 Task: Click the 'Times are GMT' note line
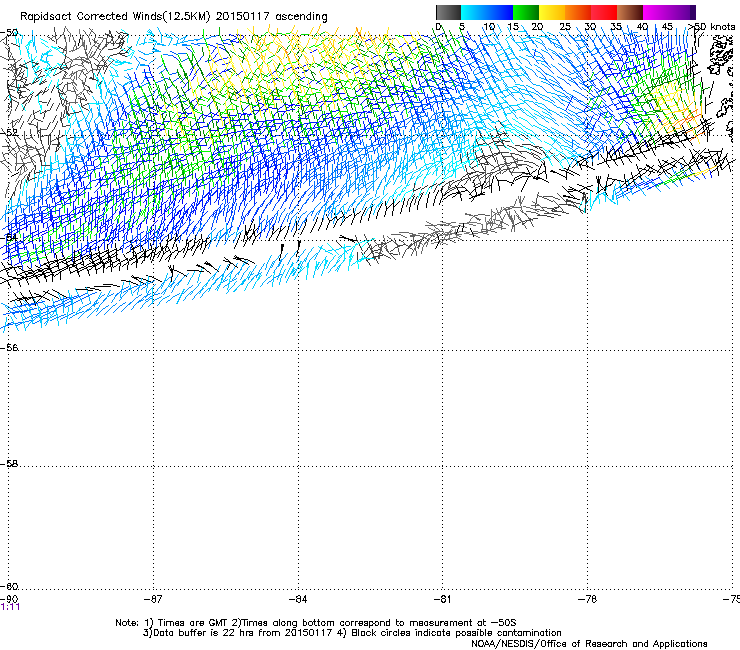pos(316,623)
